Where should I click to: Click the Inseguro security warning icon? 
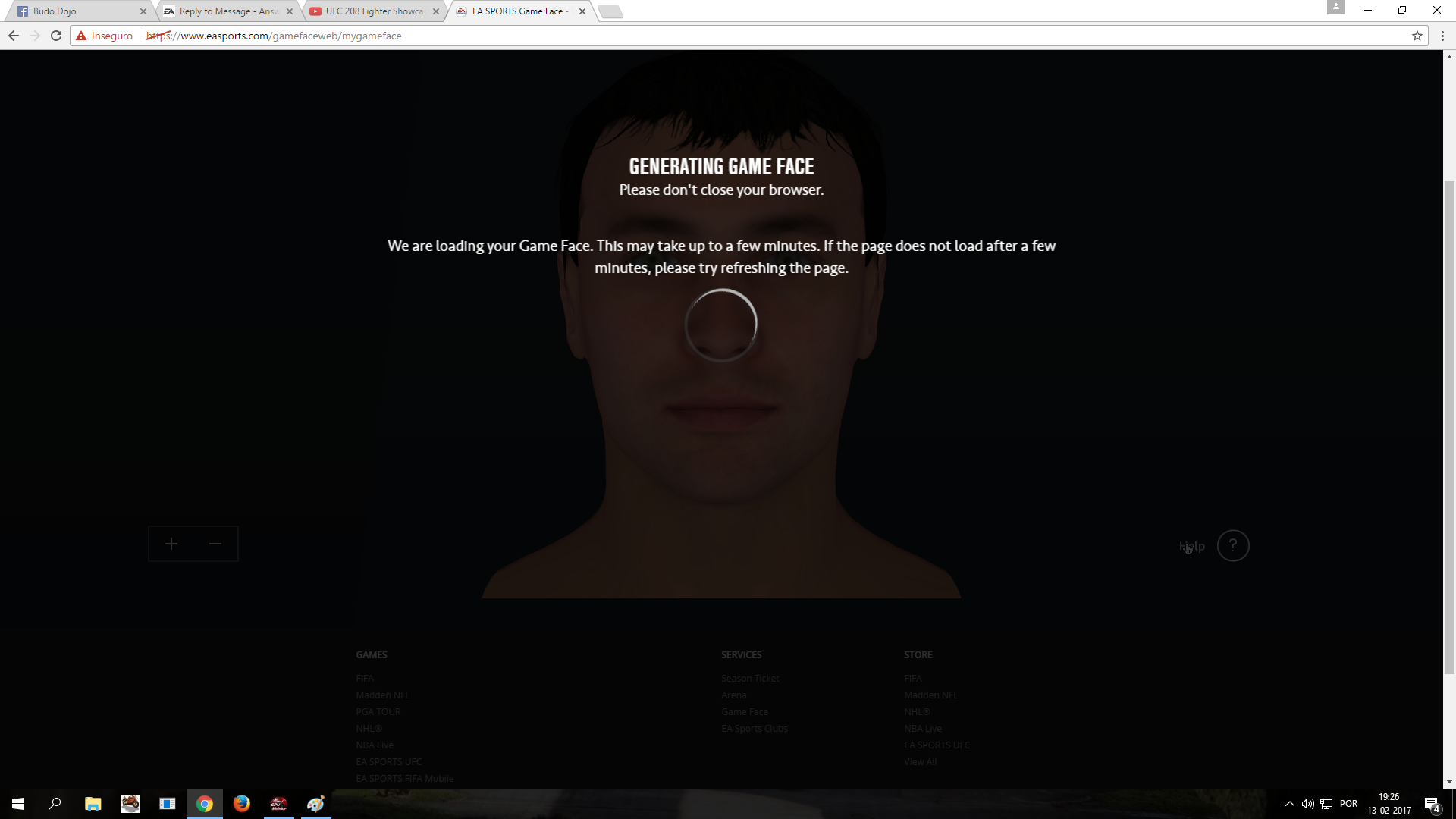coord(81,36)
